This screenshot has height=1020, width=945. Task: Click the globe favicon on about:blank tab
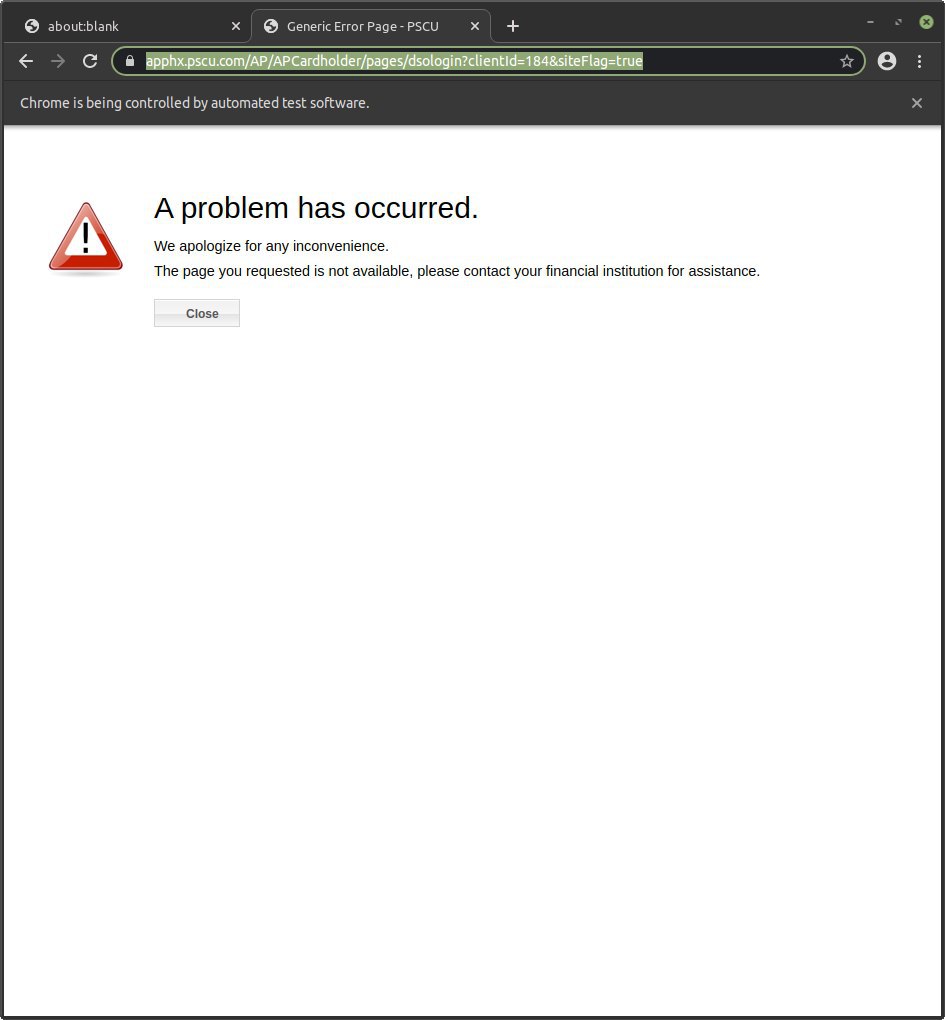coord(31,26)
